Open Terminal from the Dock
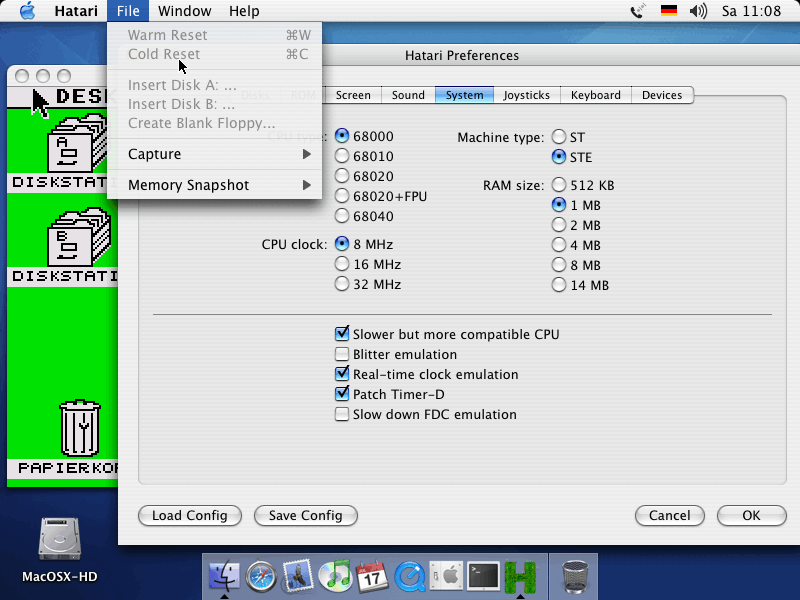Image resolution: width=800 pixels, height=600 pixels. [483, 577]
